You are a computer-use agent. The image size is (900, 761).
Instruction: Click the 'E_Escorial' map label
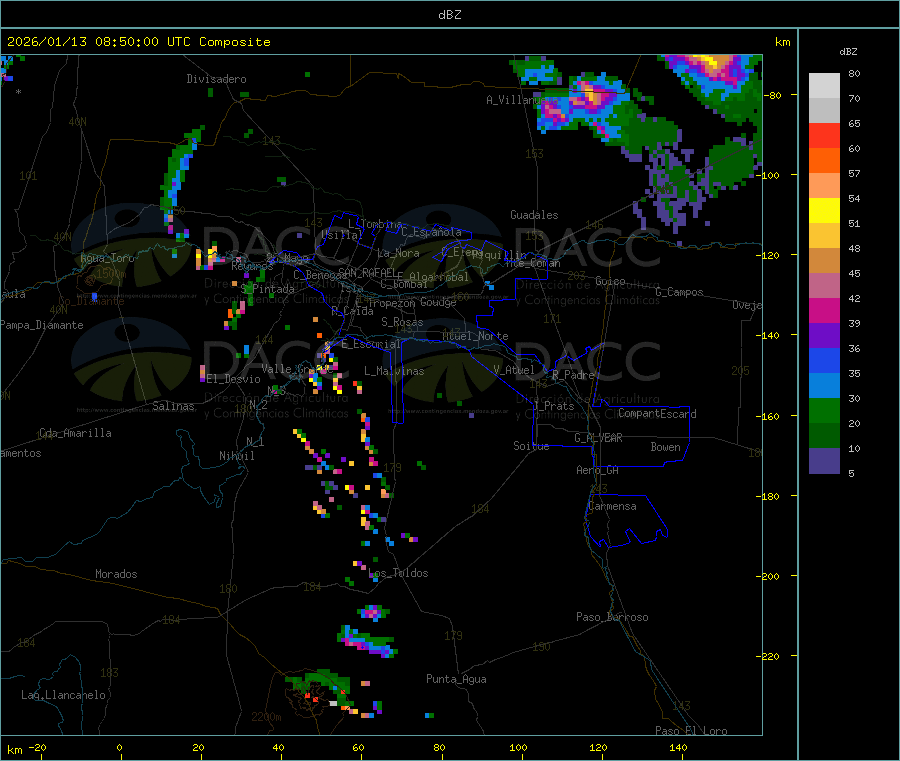coord(371,344)
